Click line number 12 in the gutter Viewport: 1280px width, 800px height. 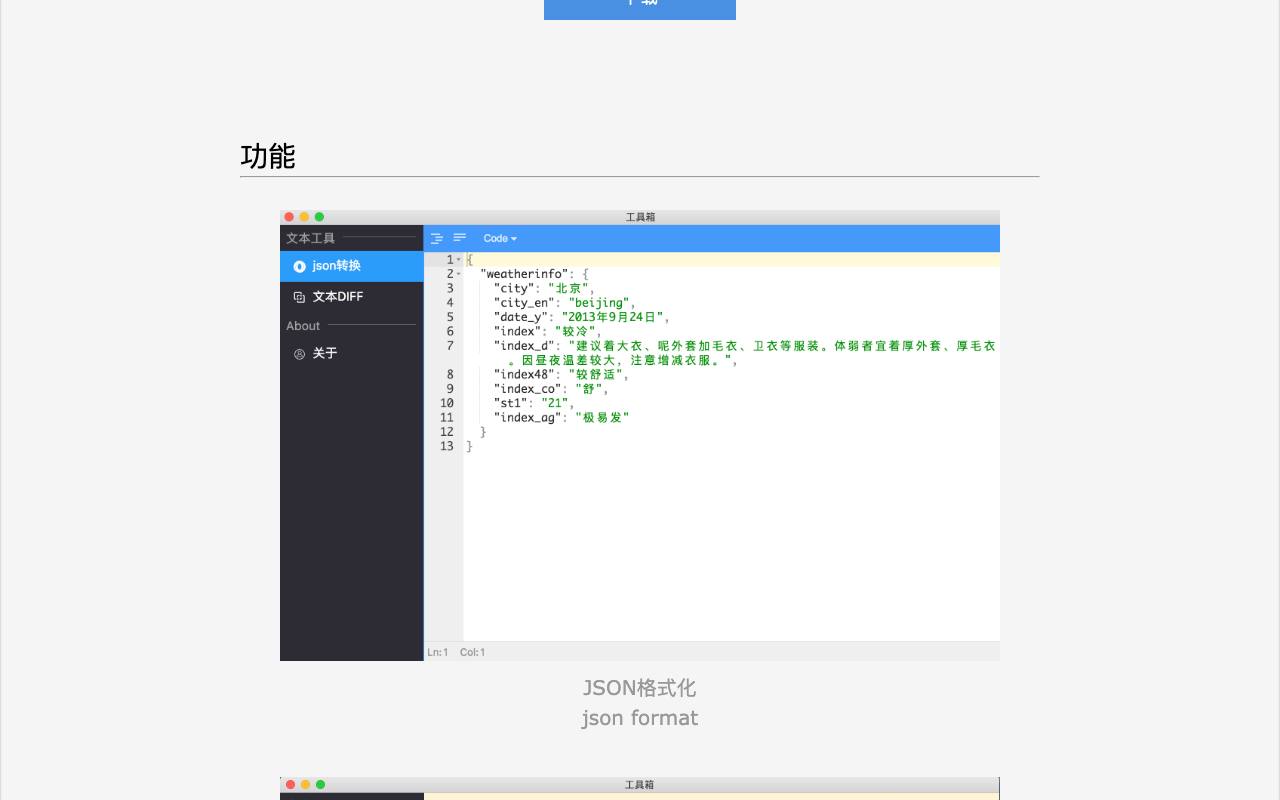(447, 432)
